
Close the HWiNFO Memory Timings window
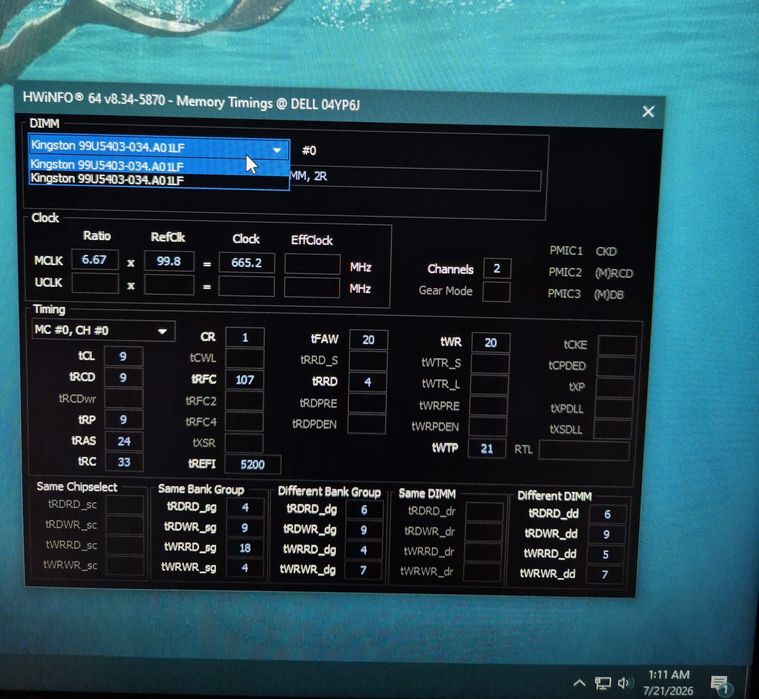[x=648, y=112]
